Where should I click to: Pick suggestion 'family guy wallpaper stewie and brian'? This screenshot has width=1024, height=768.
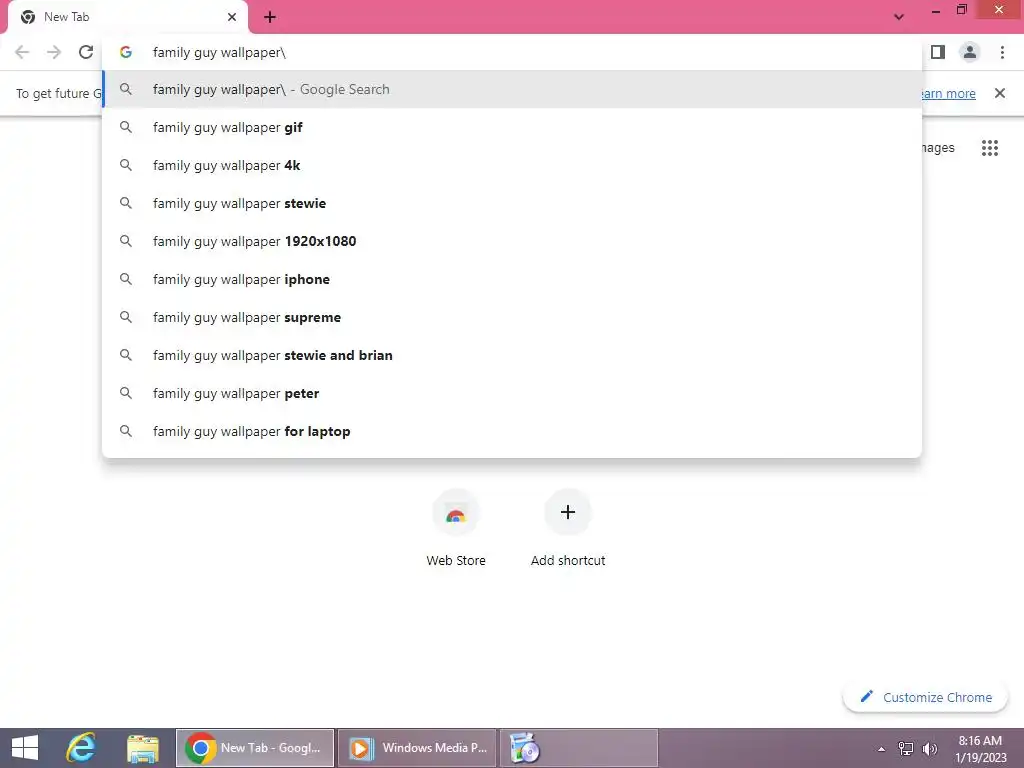click(x=512, y=355)
